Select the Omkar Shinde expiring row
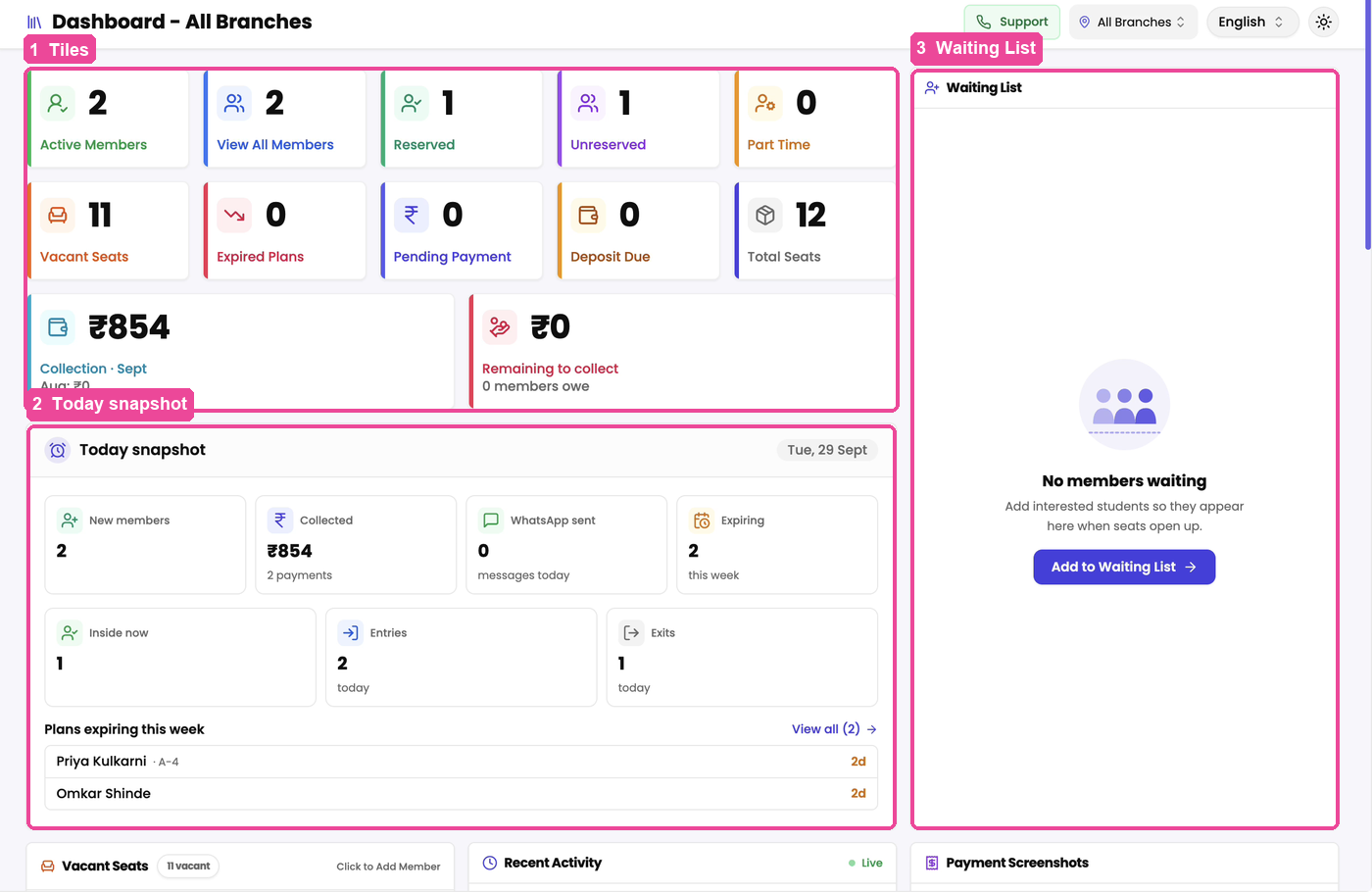1372x892 pixels. pyautogui.click(x=462, y=794)
